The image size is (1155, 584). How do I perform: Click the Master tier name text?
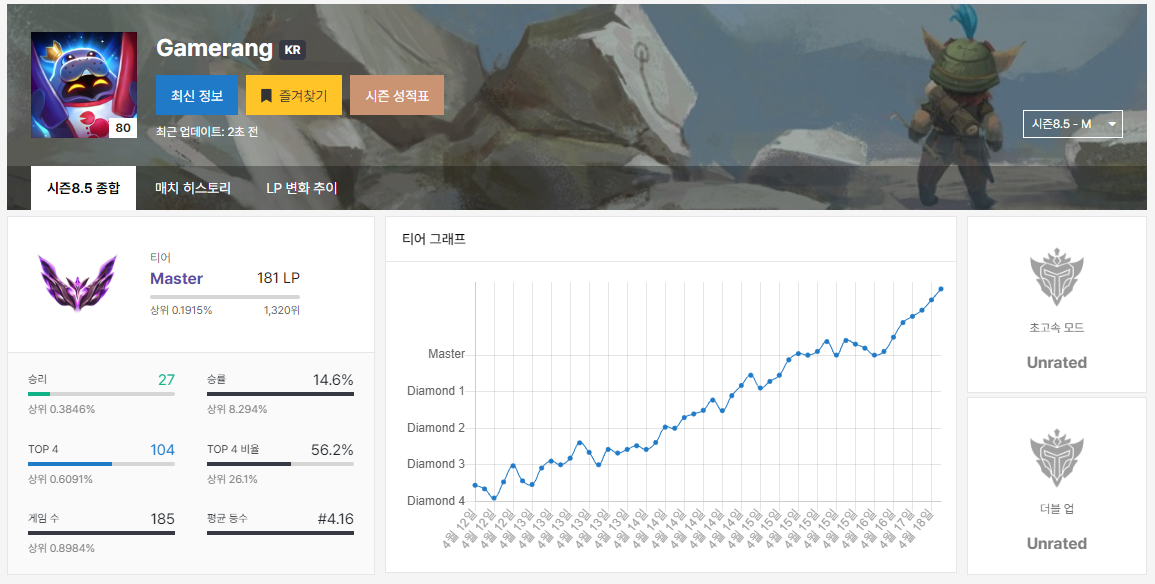coord(176,278)
